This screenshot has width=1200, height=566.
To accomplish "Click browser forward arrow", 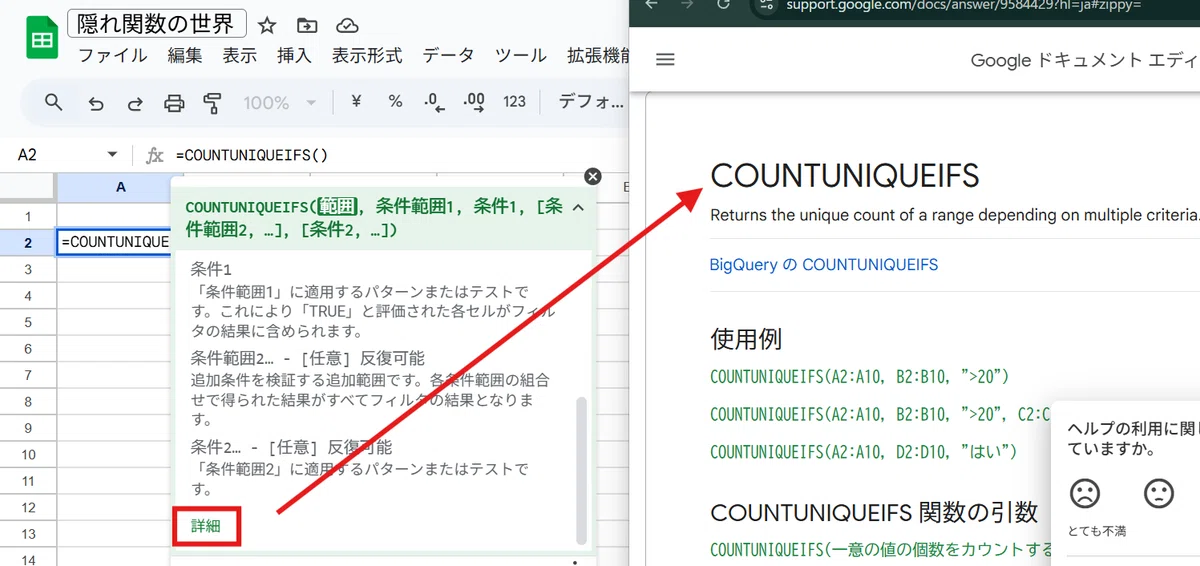I will coord(687,4).
